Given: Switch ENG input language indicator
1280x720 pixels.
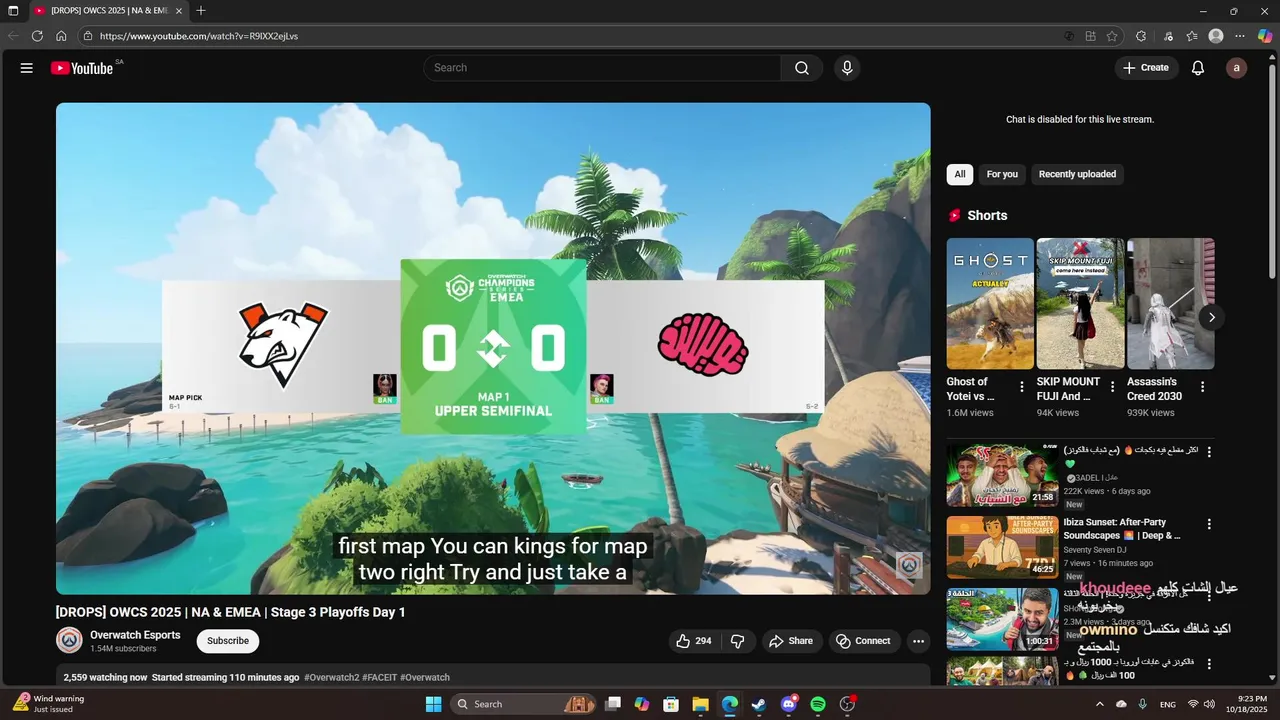Looking at the screenshot, I should 1168,704.
